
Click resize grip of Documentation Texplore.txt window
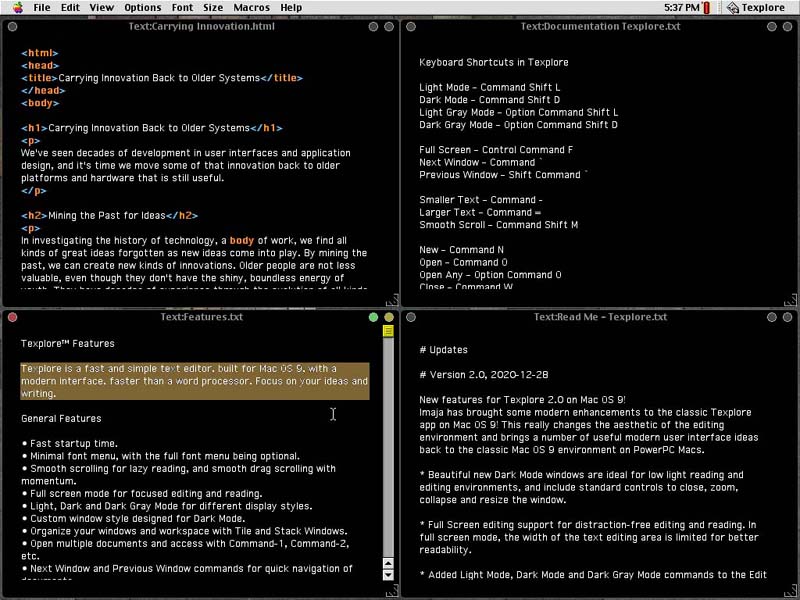pyautogui.click(x=790, y=300)
